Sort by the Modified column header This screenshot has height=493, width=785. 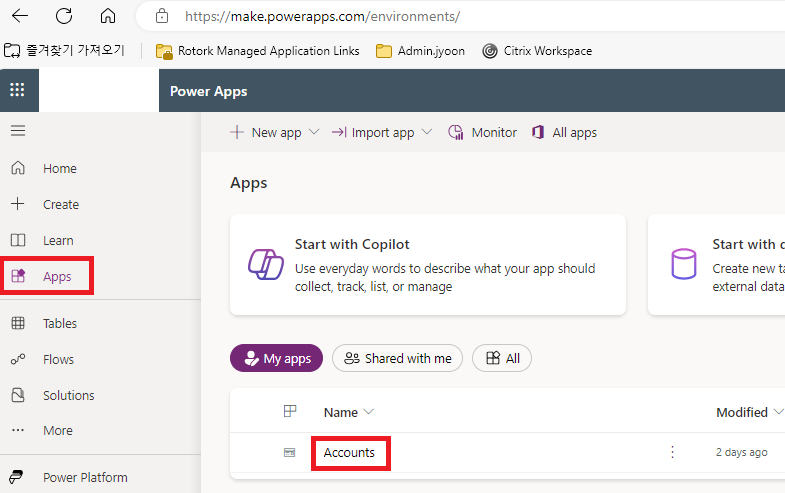749,412
